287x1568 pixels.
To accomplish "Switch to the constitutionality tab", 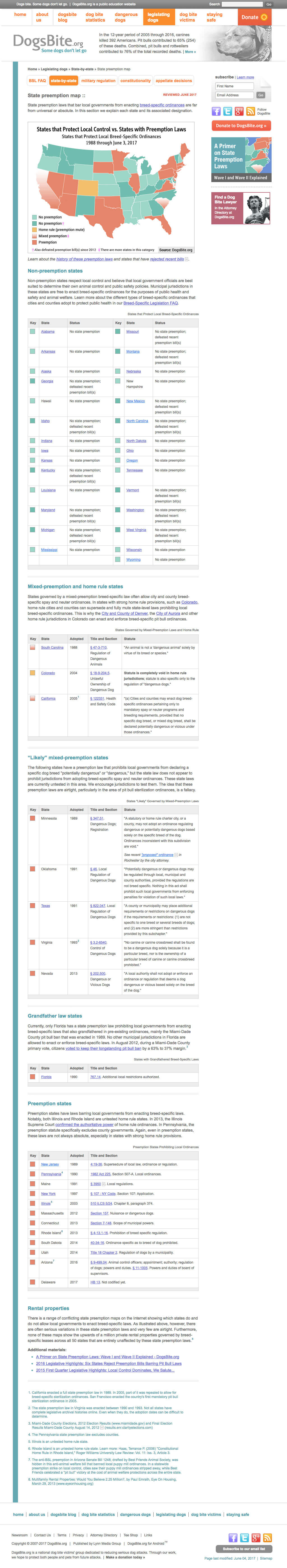I will [x=135, y=80].
